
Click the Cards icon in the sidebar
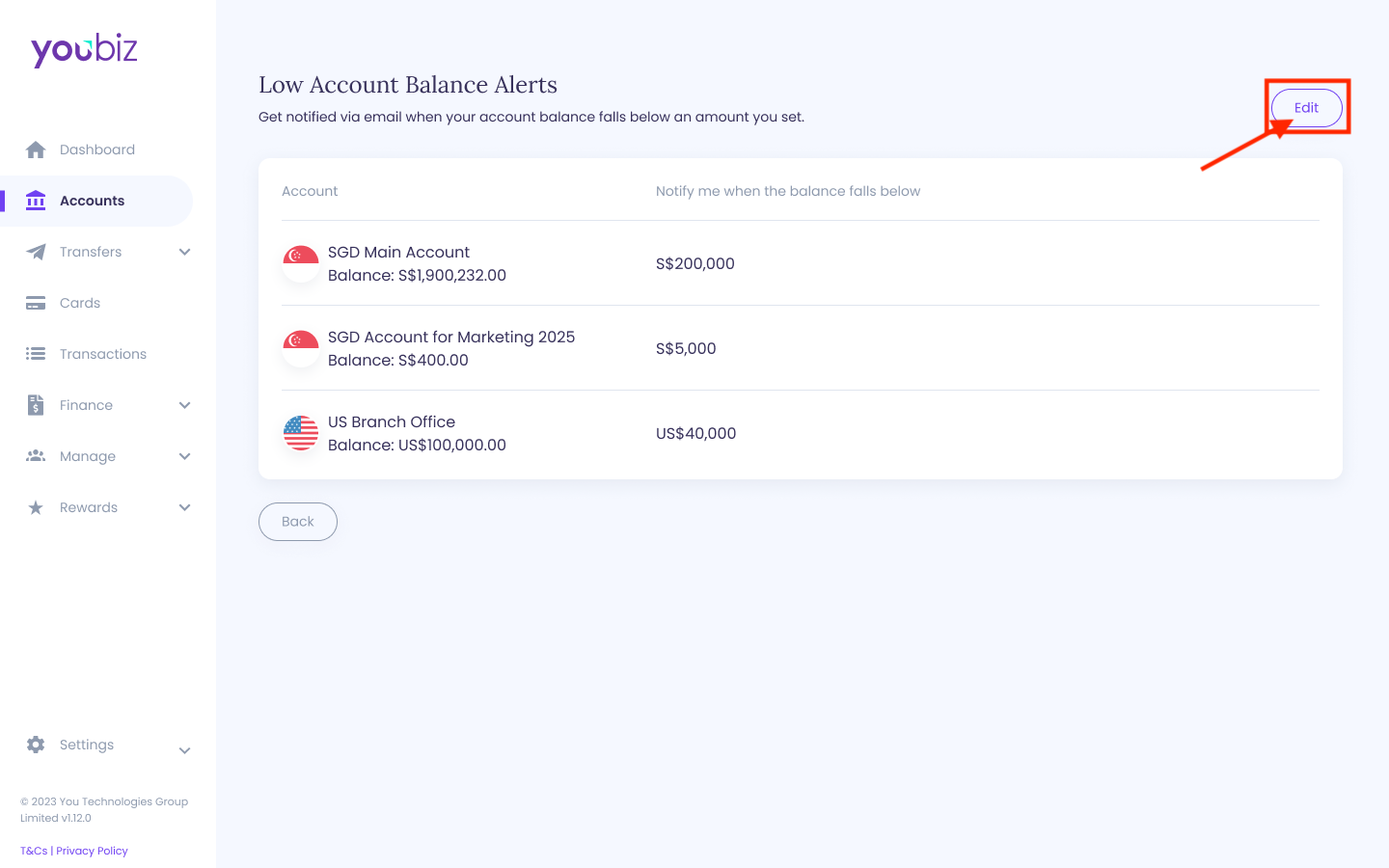coord(36,302)
